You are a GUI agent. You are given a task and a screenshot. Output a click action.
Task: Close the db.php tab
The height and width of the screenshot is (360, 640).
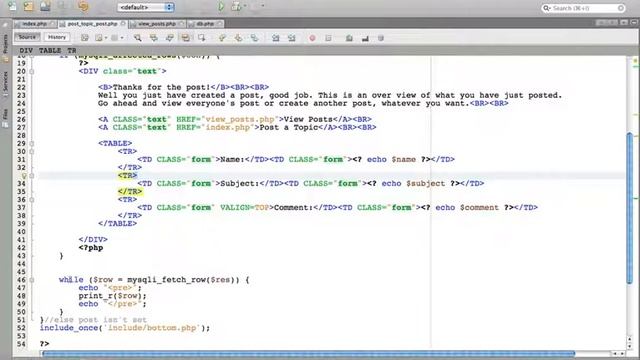pyautogui.click(x=220, y=24)
